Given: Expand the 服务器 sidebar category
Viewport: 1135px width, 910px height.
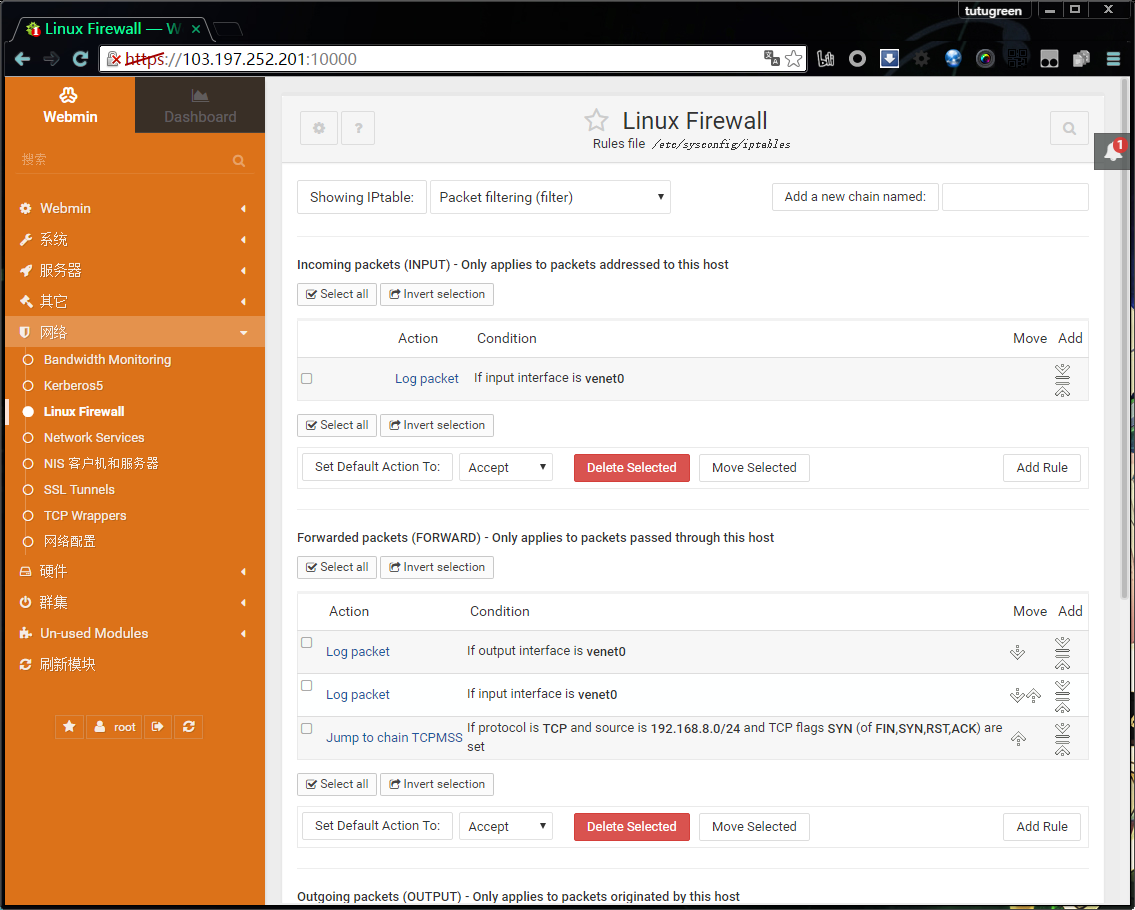Looking at the screenshot, I should coord(134,271).
